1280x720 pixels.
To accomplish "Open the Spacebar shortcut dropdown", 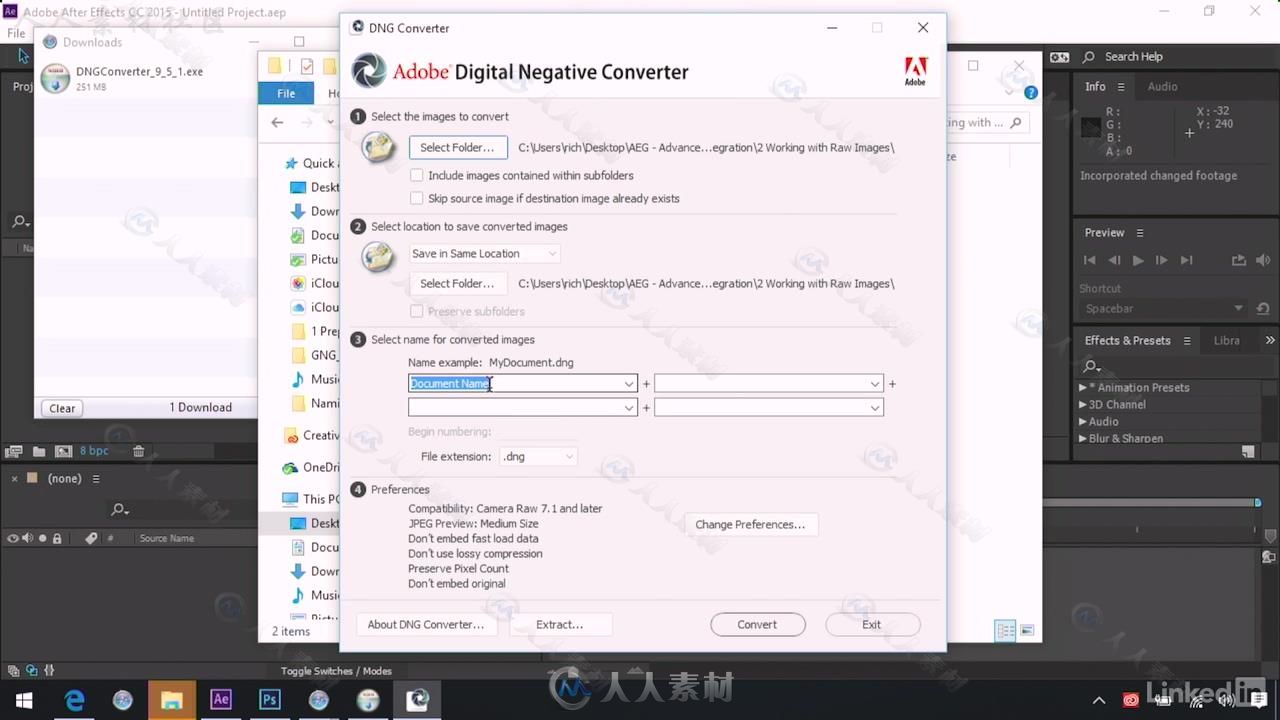I will tap(1164, 309).
